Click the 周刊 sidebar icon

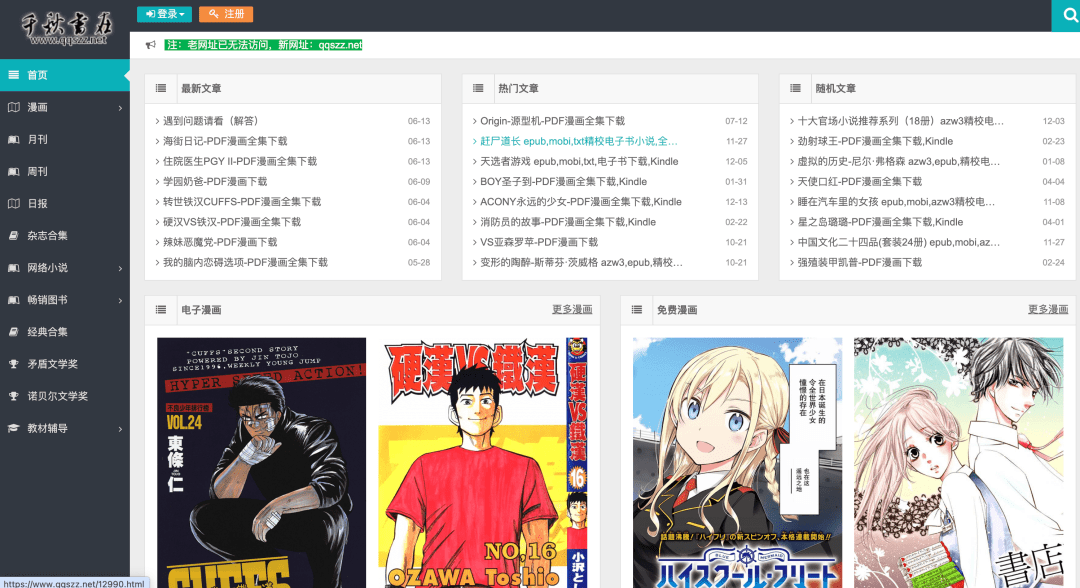[14, 171]
